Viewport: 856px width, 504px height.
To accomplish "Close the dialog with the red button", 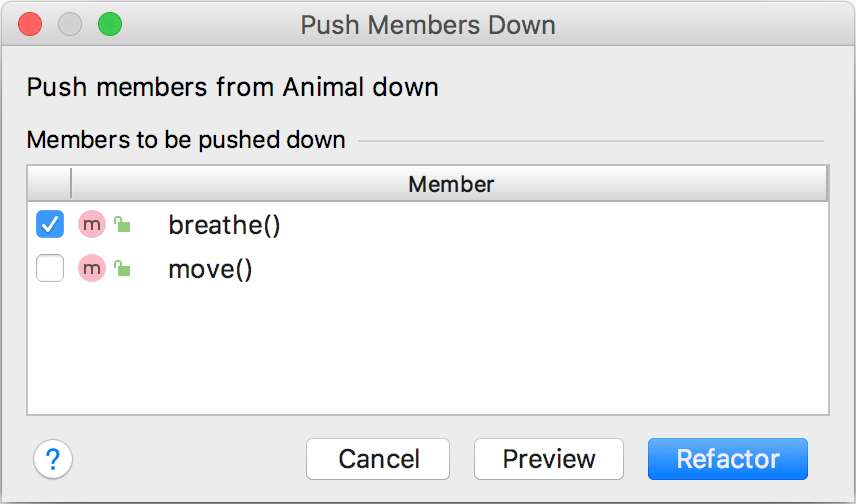I will (x=31, y=25).
